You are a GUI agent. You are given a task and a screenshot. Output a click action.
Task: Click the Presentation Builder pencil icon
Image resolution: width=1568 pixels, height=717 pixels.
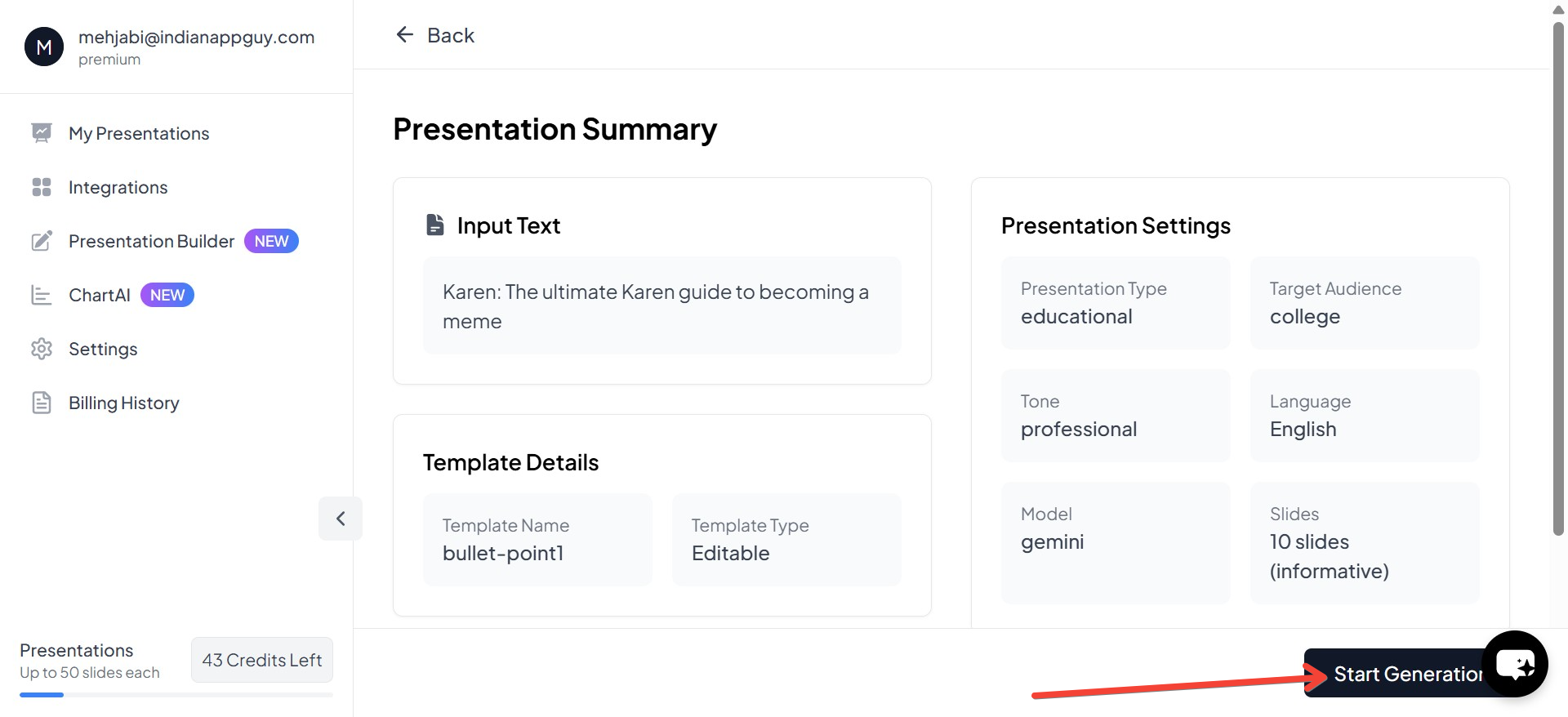(x=42, y=241)
